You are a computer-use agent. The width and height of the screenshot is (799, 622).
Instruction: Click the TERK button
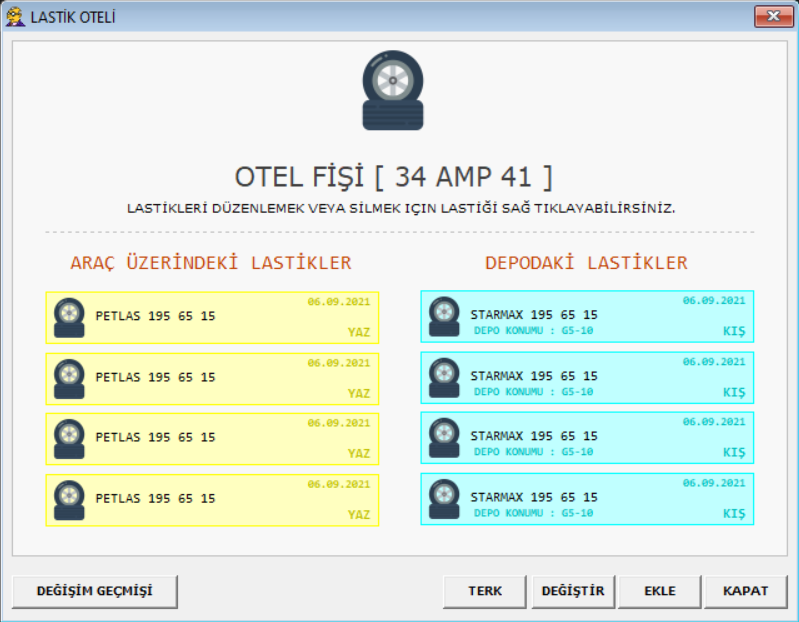click(x=485, y=591)
